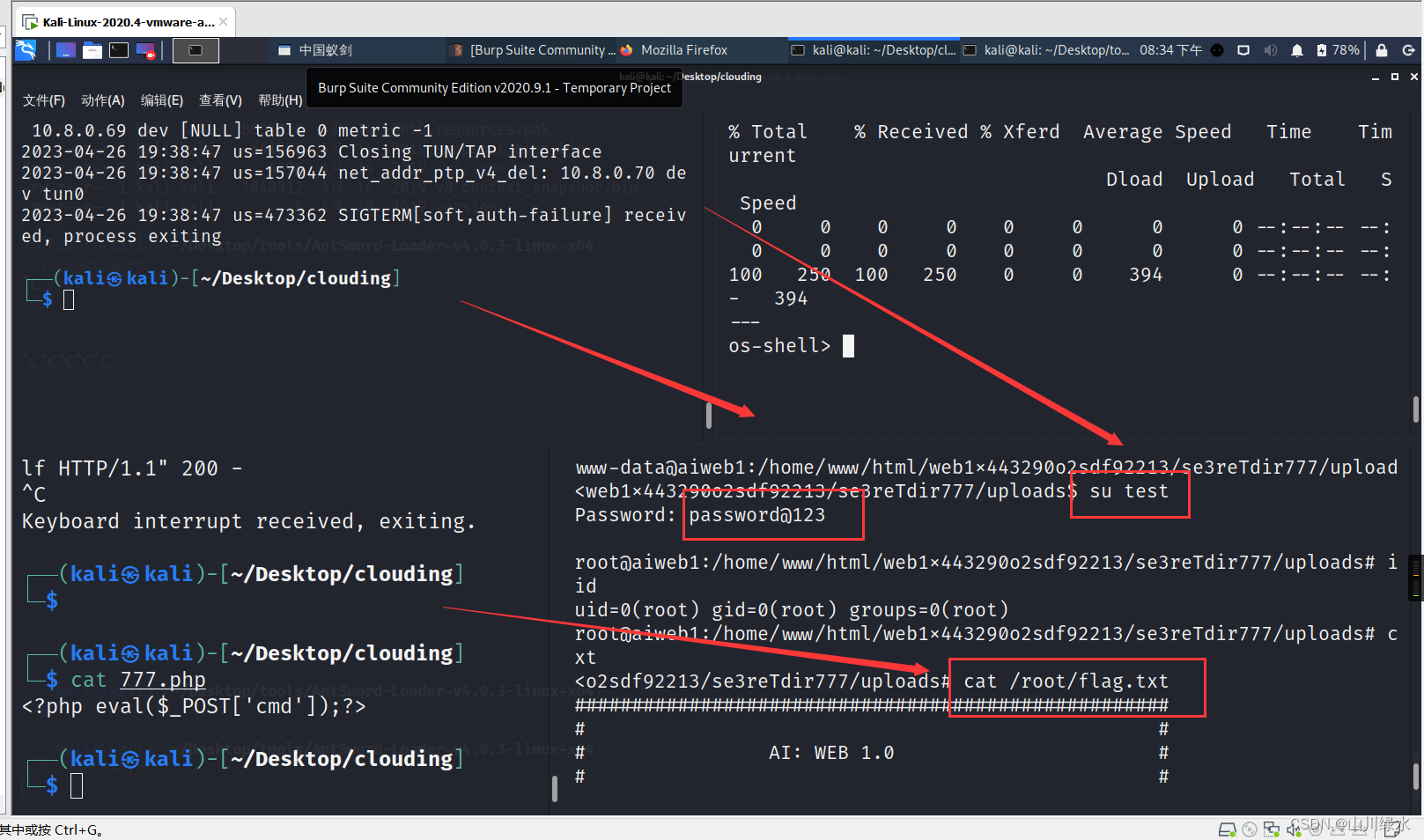
Task: Click the SIGTERM[soft,auth-failure] log line
Action: coord(354,225)
